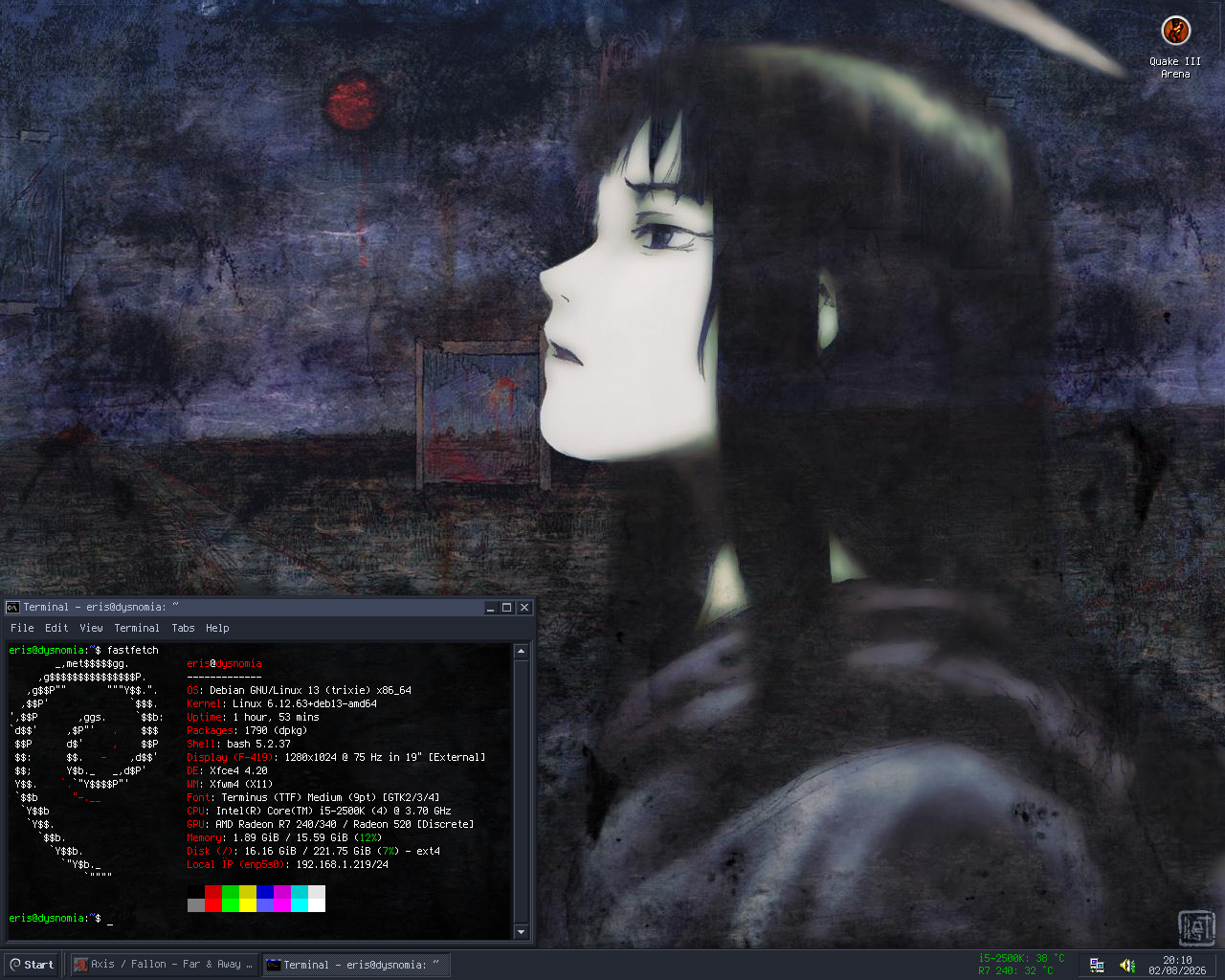Screen dimensions: 1225x980
Task: Open the Terminal menu in menu bar
Action: coord(137,629)
